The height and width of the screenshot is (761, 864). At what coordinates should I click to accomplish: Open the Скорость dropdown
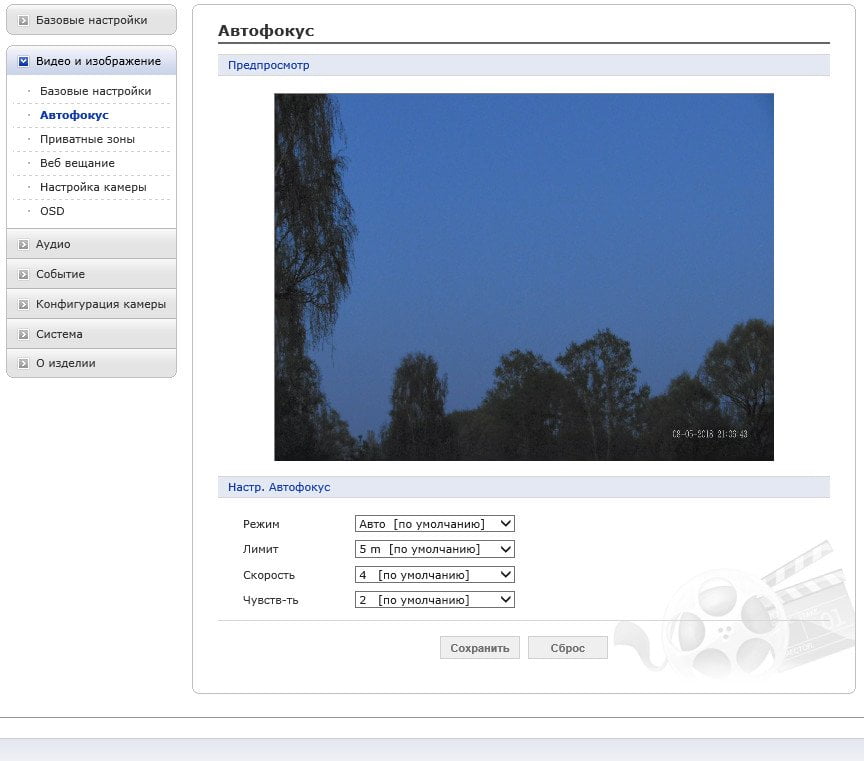click(x=435, y=575)
